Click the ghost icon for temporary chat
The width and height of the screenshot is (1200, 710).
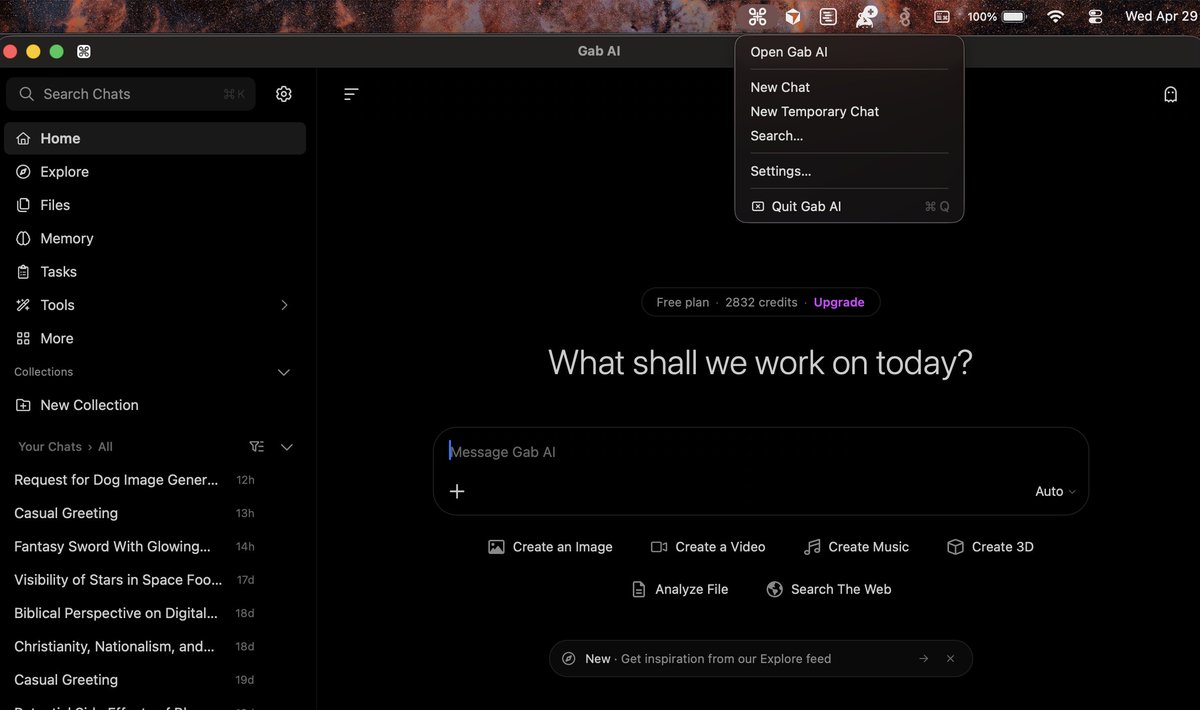[1170, 94]
